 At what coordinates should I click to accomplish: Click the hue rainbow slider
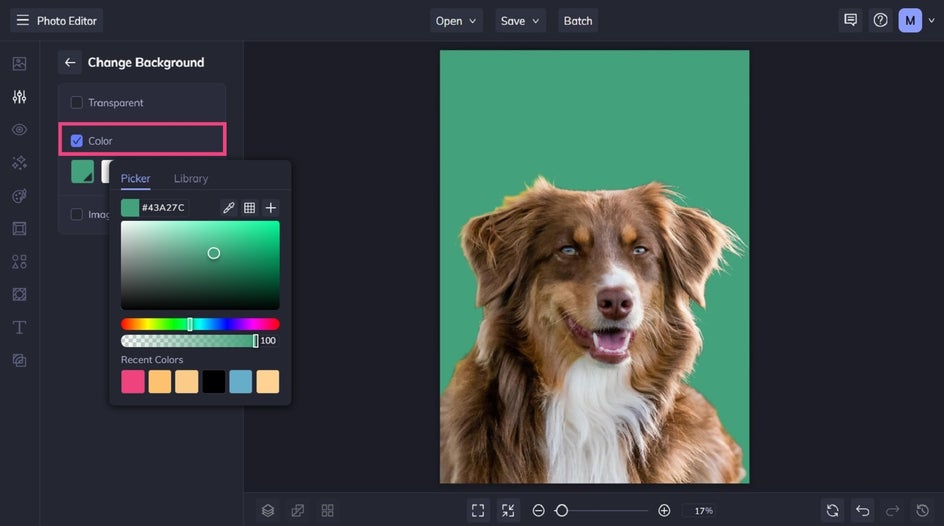(x=200, y=324)
